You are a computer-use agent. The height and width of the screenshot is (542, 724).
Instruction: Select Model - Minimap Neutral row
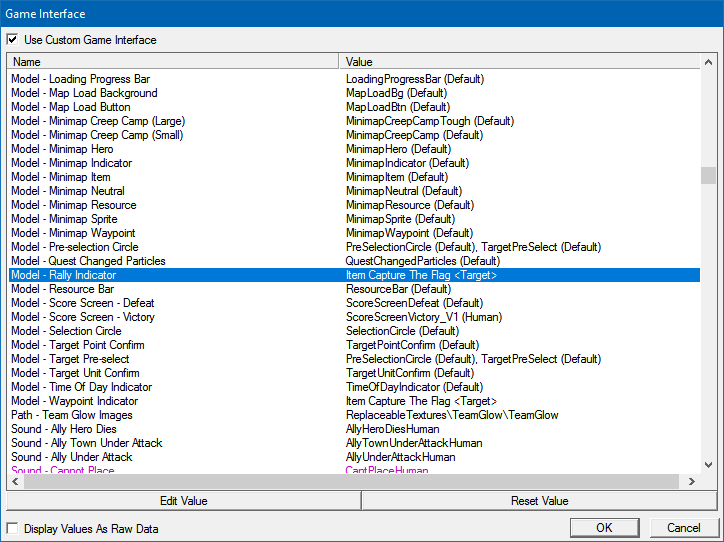(354, 191)
